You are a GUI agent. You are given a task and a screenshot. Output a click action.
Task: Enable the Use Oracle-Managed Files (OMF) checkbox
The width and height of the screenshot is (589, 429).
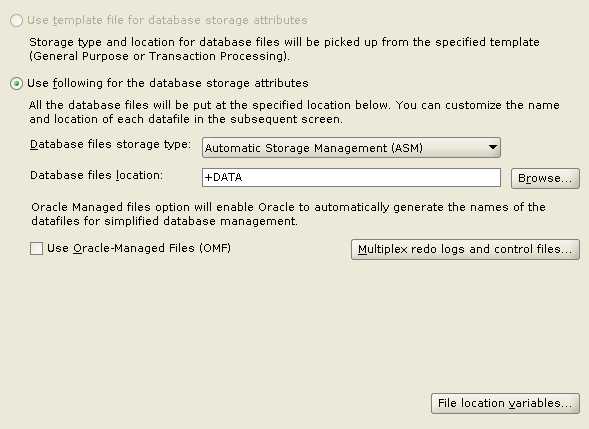[x=36, y=248]
